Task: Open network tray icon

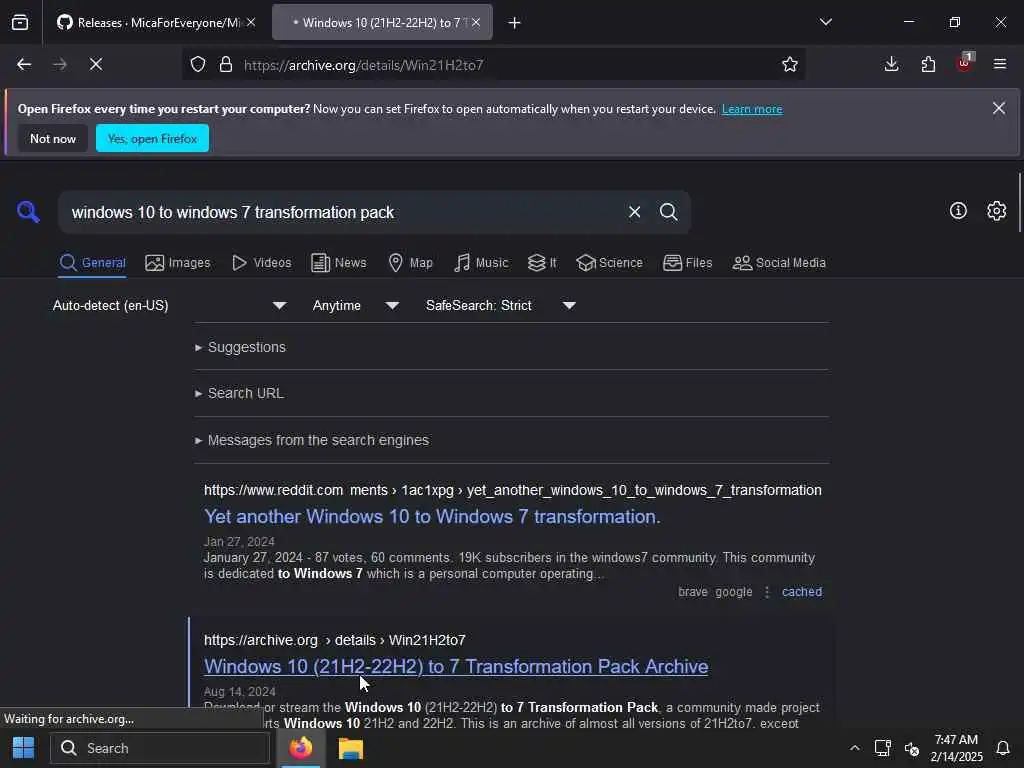Action: (882, 748)
